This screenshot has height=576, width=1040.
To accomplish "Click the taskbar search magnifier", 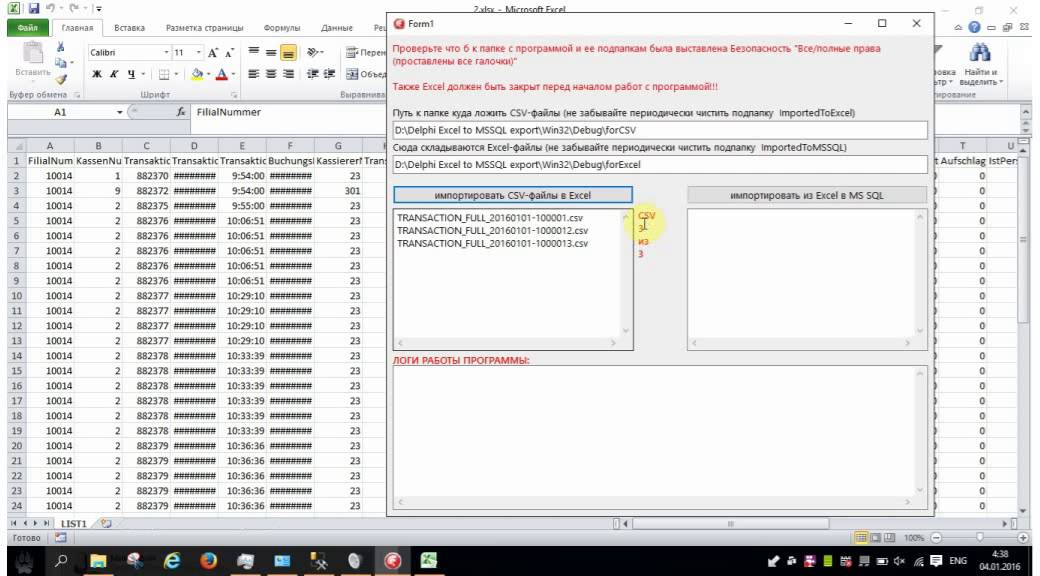I will (x=62, y=561).
